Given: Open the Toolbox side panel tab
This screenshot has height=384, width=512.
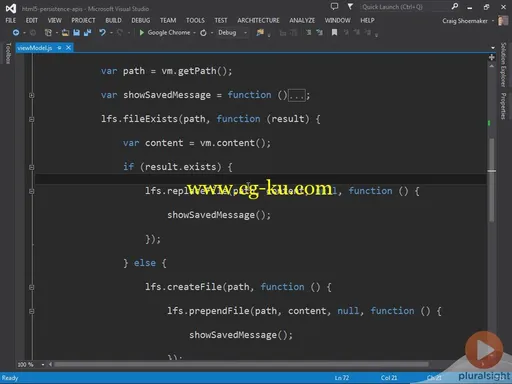Looking at the screenshot, I should click(8, 53).
